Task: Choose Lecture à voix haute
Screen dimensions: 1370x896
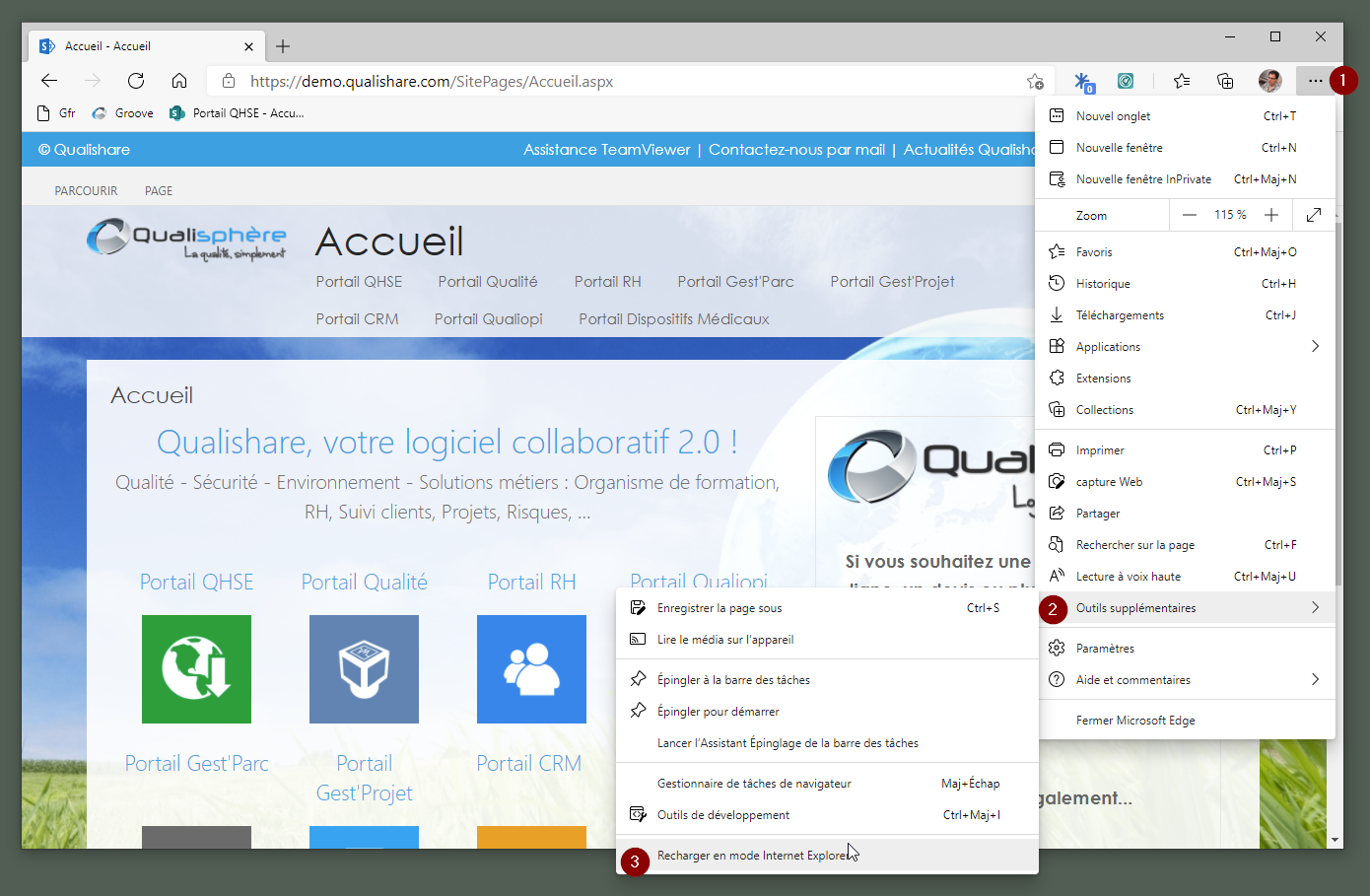Action: coord(1185,577)
